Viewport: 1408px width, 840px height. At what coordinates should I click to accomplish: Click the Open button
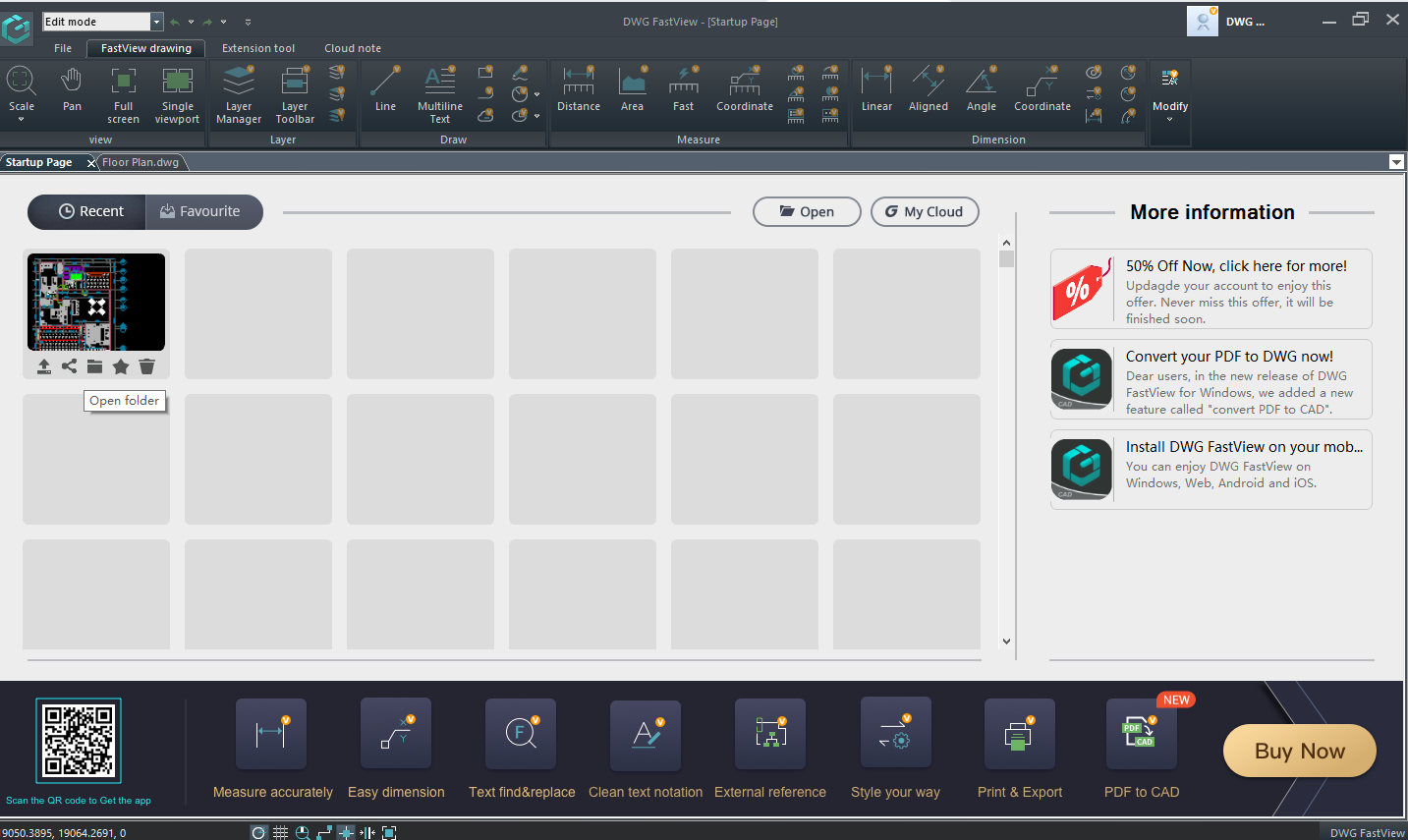click(x=807, y=211)
